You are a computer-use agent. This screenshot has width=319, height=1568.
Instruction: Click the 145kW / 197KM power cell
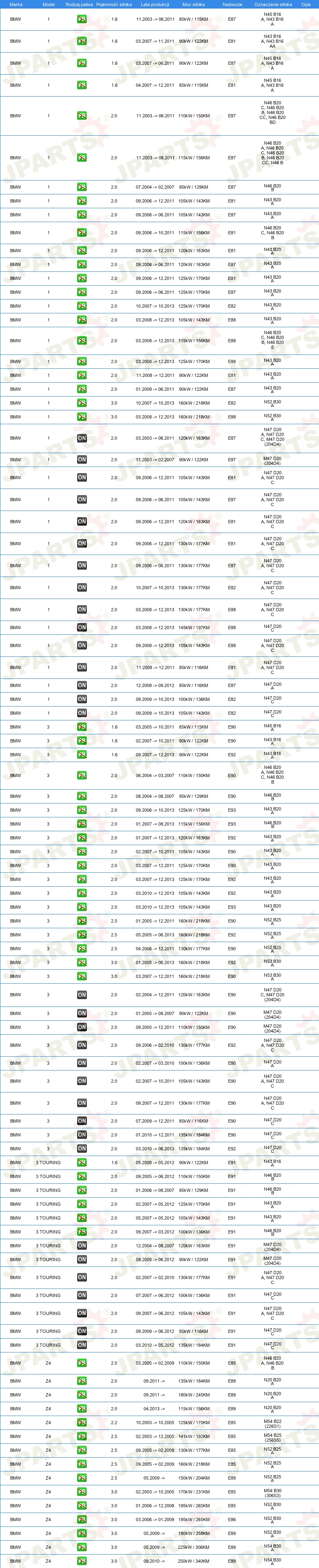[x=194, y=628]
